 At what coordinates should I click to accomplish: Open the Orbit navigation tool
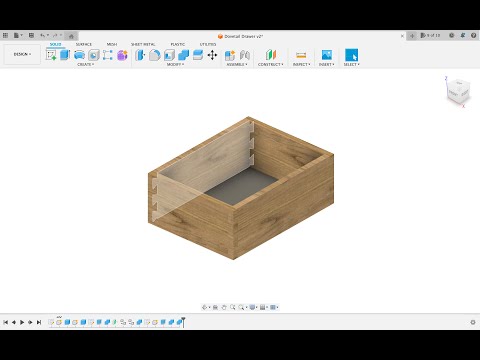(x=205, y=307)
